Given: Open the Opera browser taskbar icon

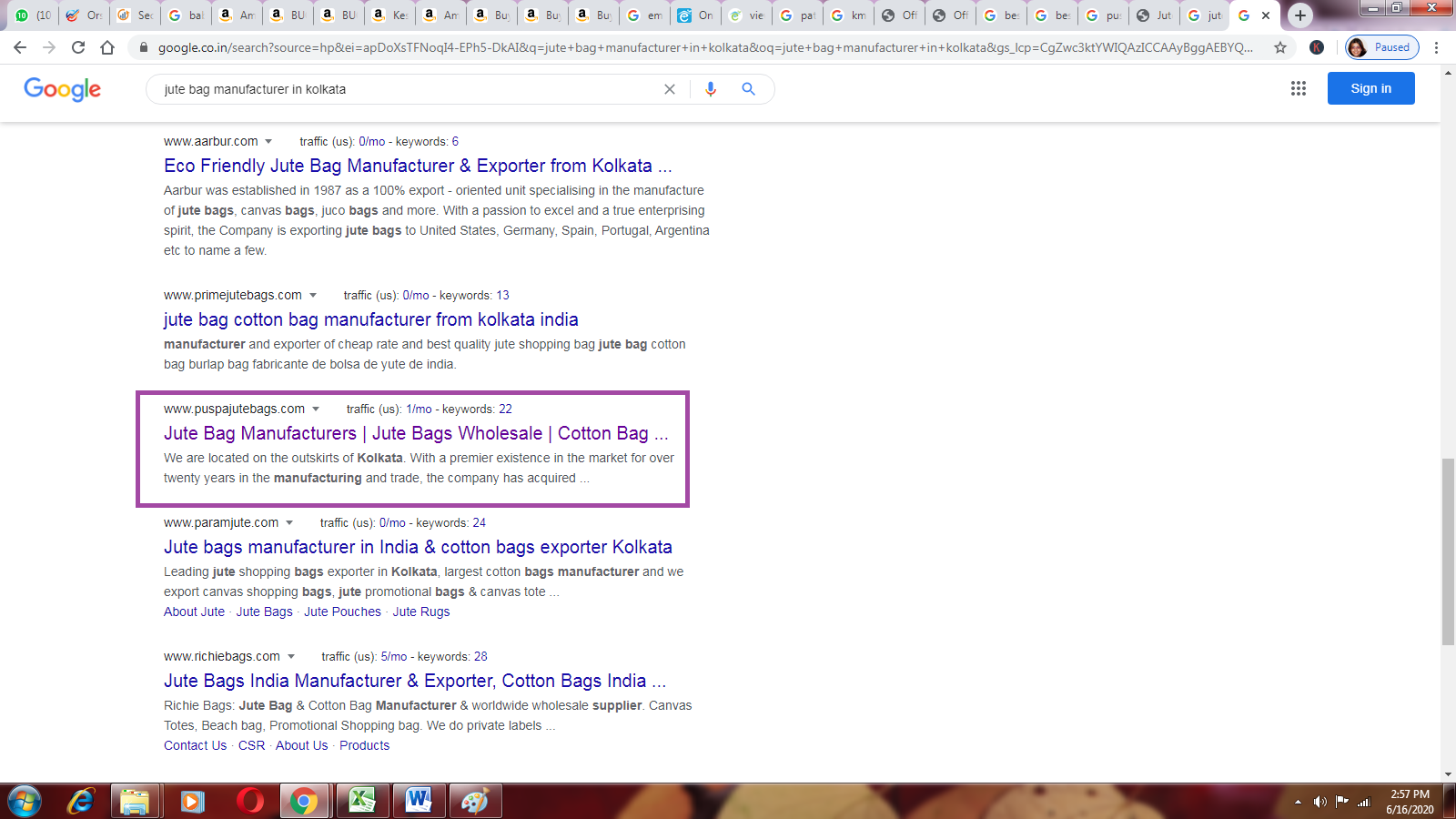Looking at the screenshot, I should pos(249,802).
